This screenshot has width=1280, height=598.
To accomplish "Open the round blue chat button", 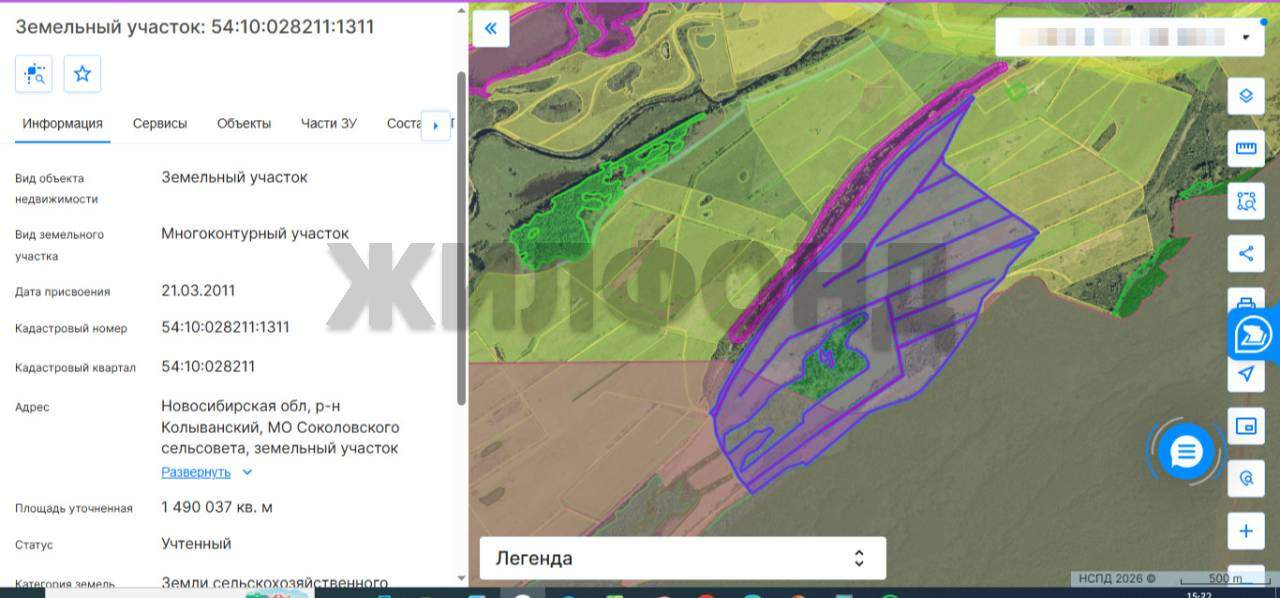I will click(x=1186, y=452).
